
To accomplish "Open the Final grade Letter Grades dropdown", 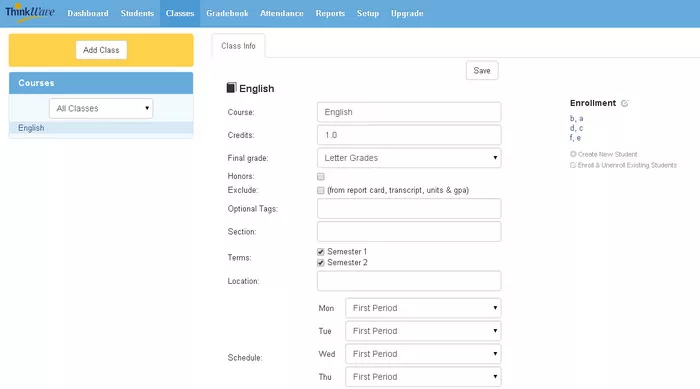I will click(x=409, y=158).
